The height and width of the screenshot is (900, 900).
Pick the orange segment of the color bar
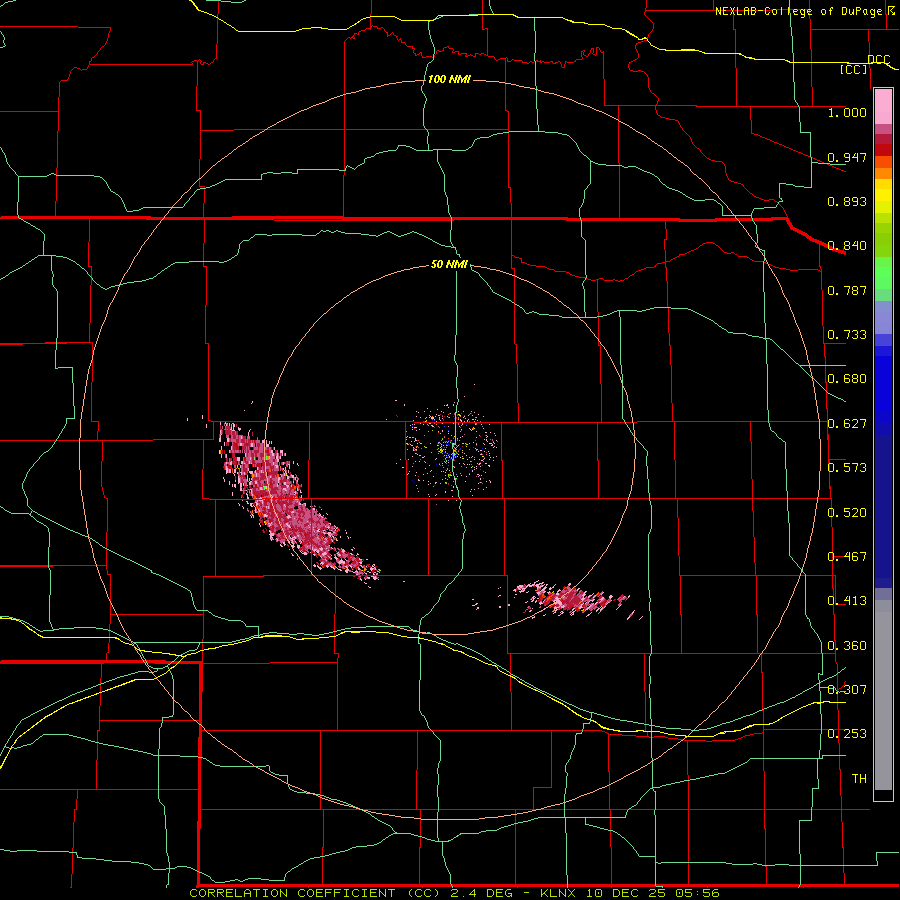click(x=883, y=173)
